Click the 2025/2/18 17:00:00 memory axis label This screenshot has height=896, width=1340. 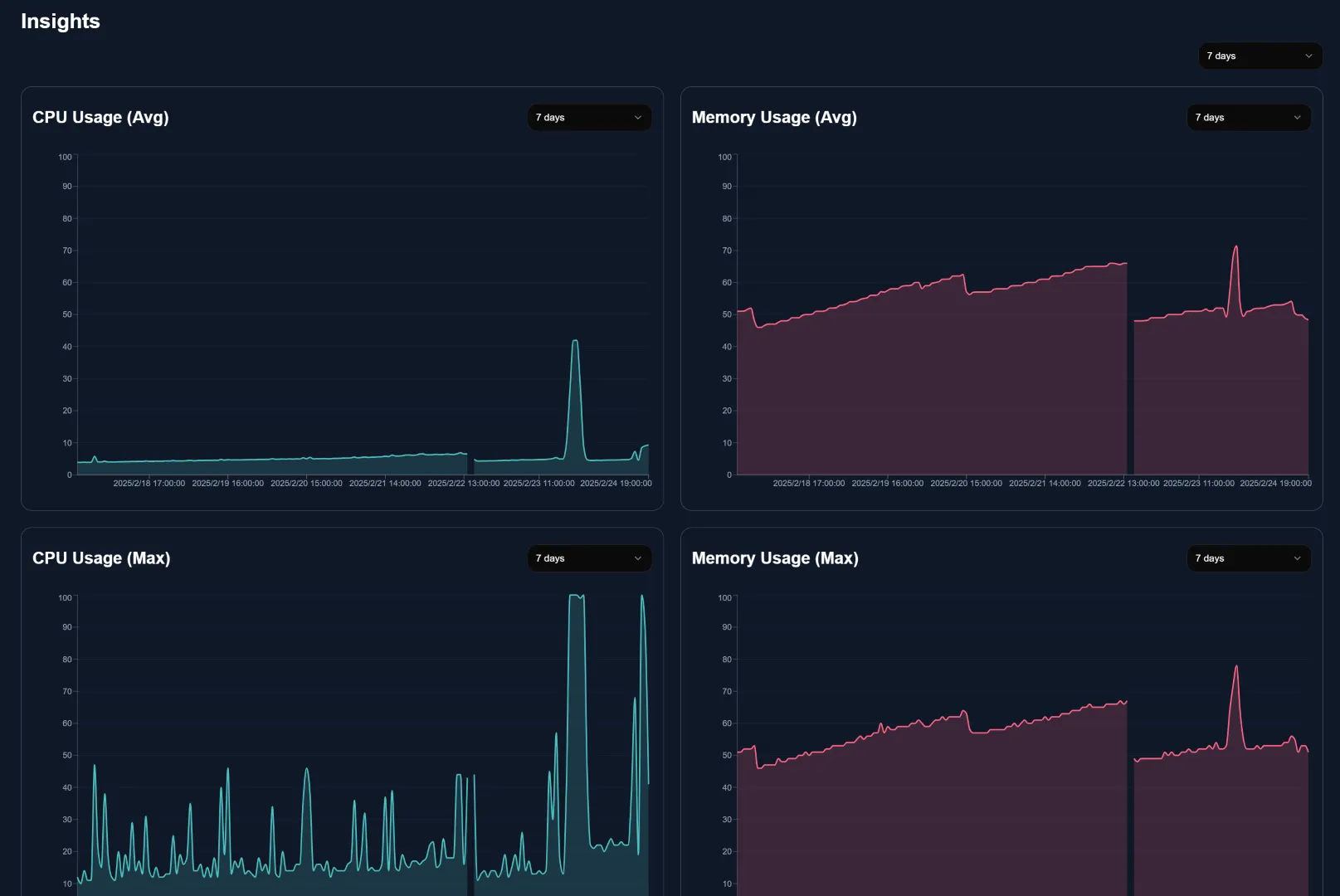tap(809, 483)
